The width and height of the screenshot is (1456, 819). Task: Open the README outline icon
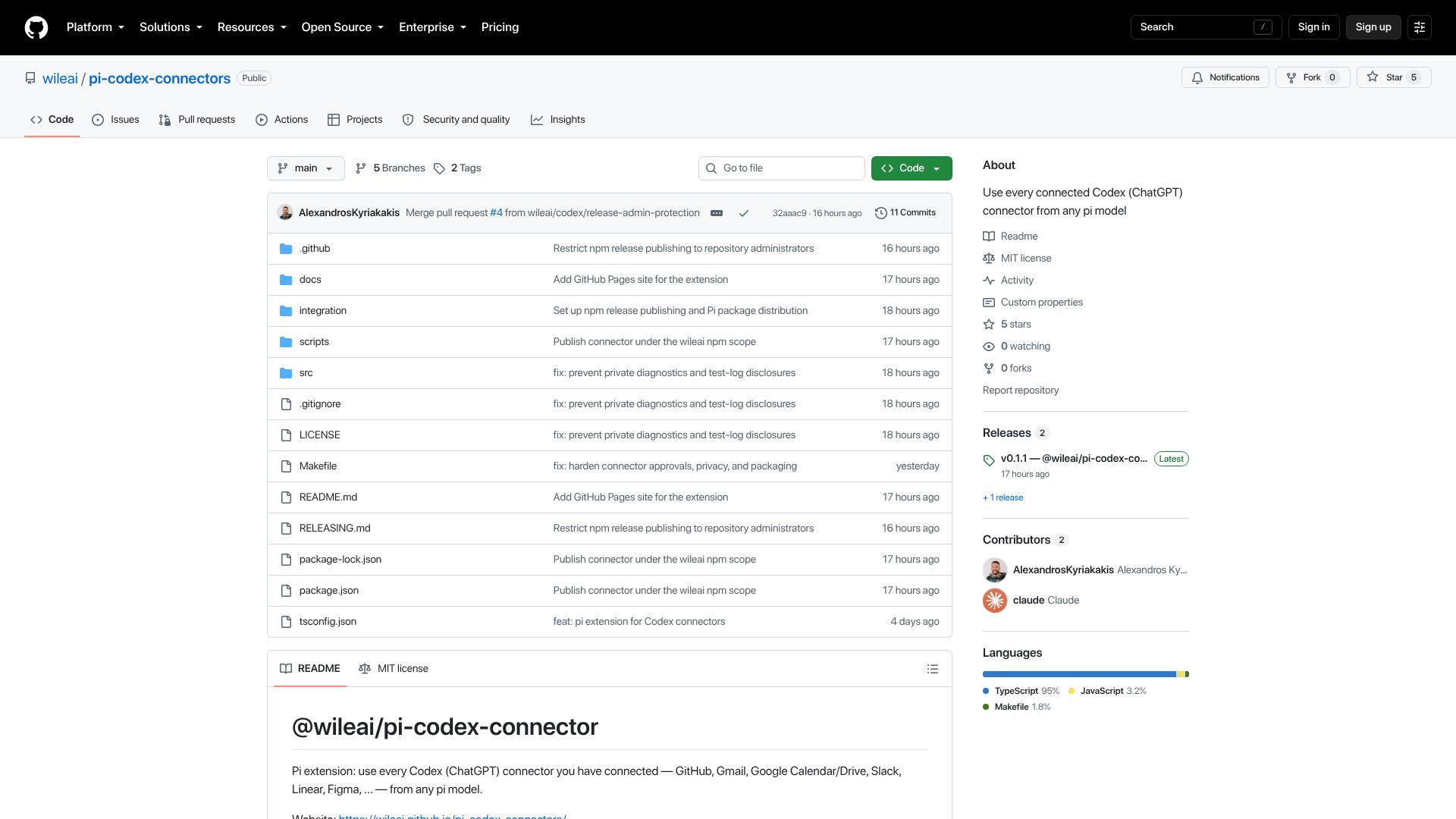[x=933, y=669]
